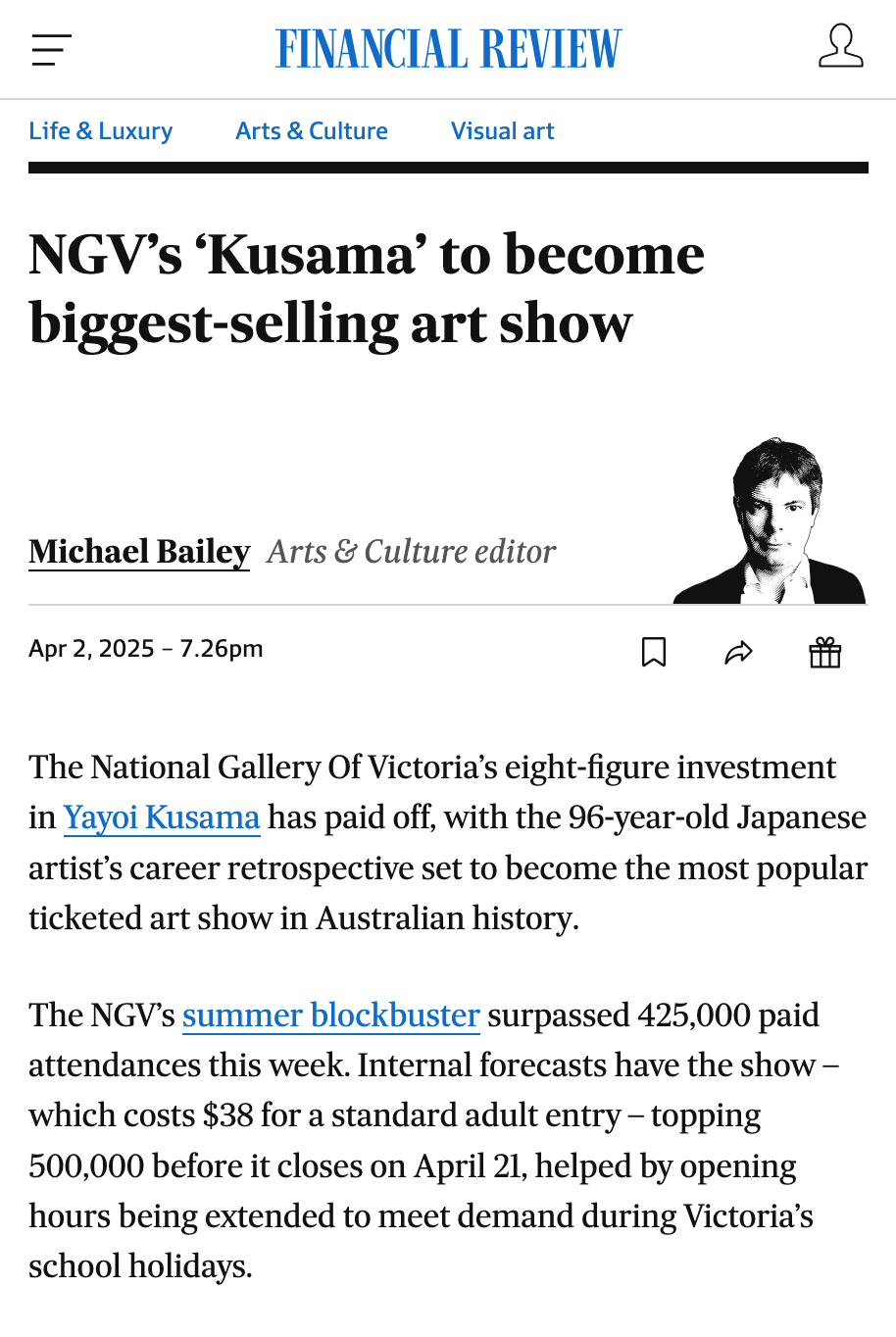This screenshot has width=896, height=1337.
Task: Click the thin grey line below the byline
Action: [x=343, y=605]
